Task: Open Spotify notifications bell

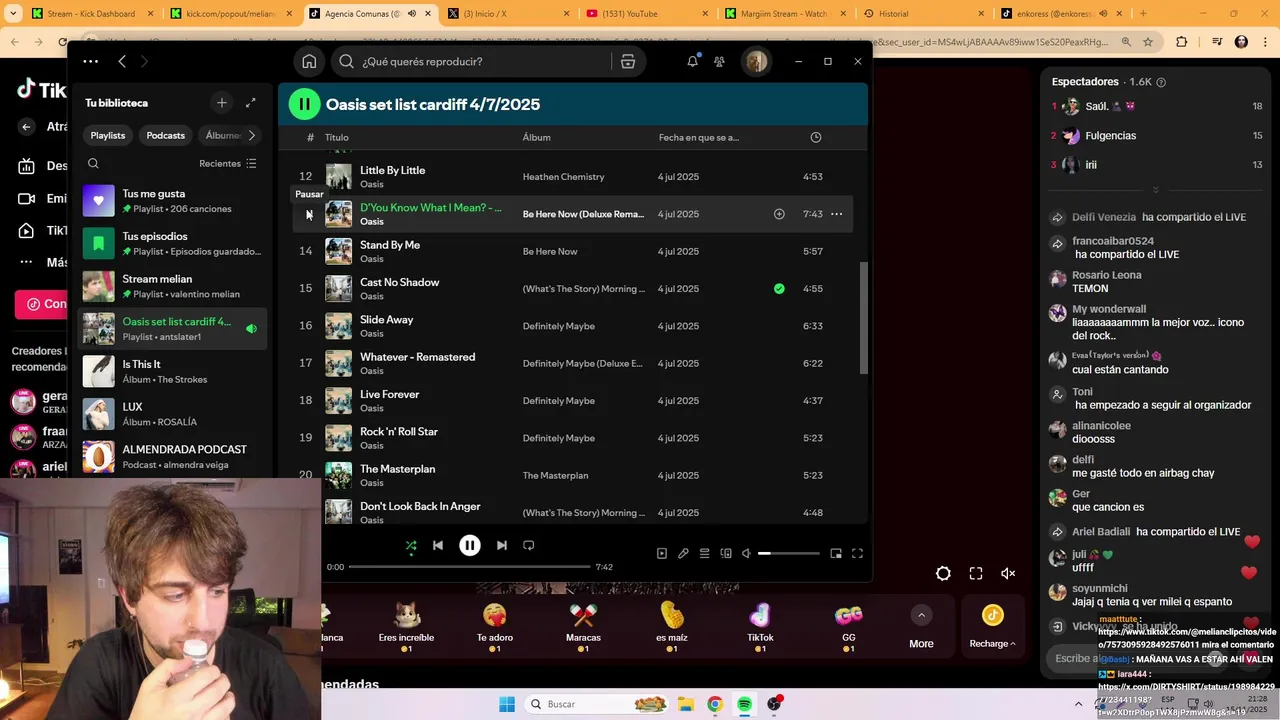Action: (x=692, y=61)
